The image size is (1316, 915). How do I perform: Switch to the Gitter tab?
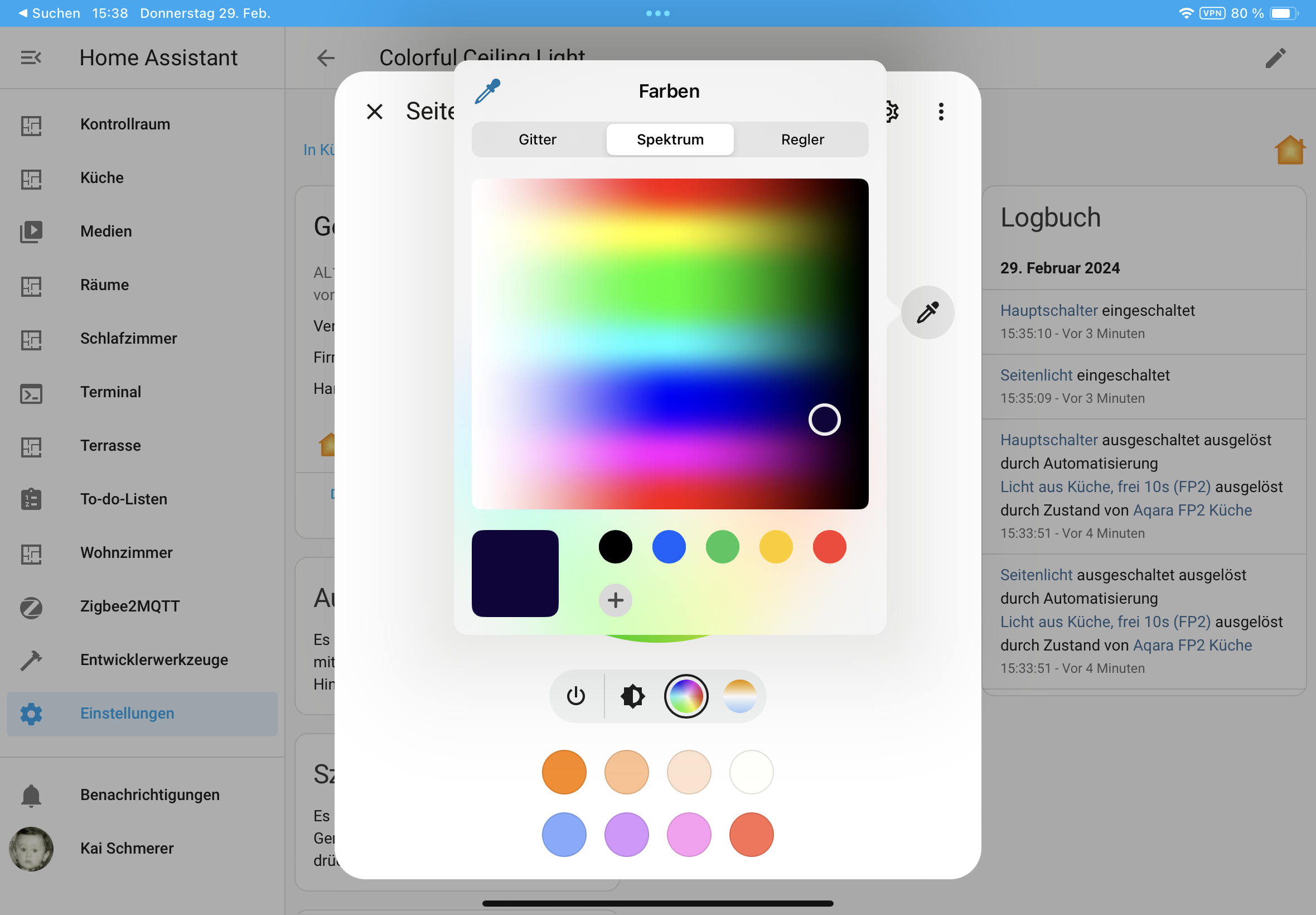[537, 139]
